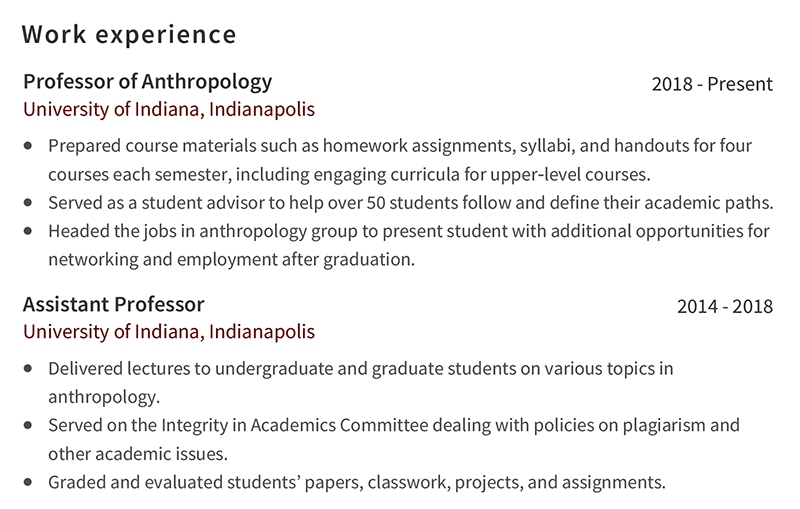Click the networking and employment after graduation line

coord(232,260)
